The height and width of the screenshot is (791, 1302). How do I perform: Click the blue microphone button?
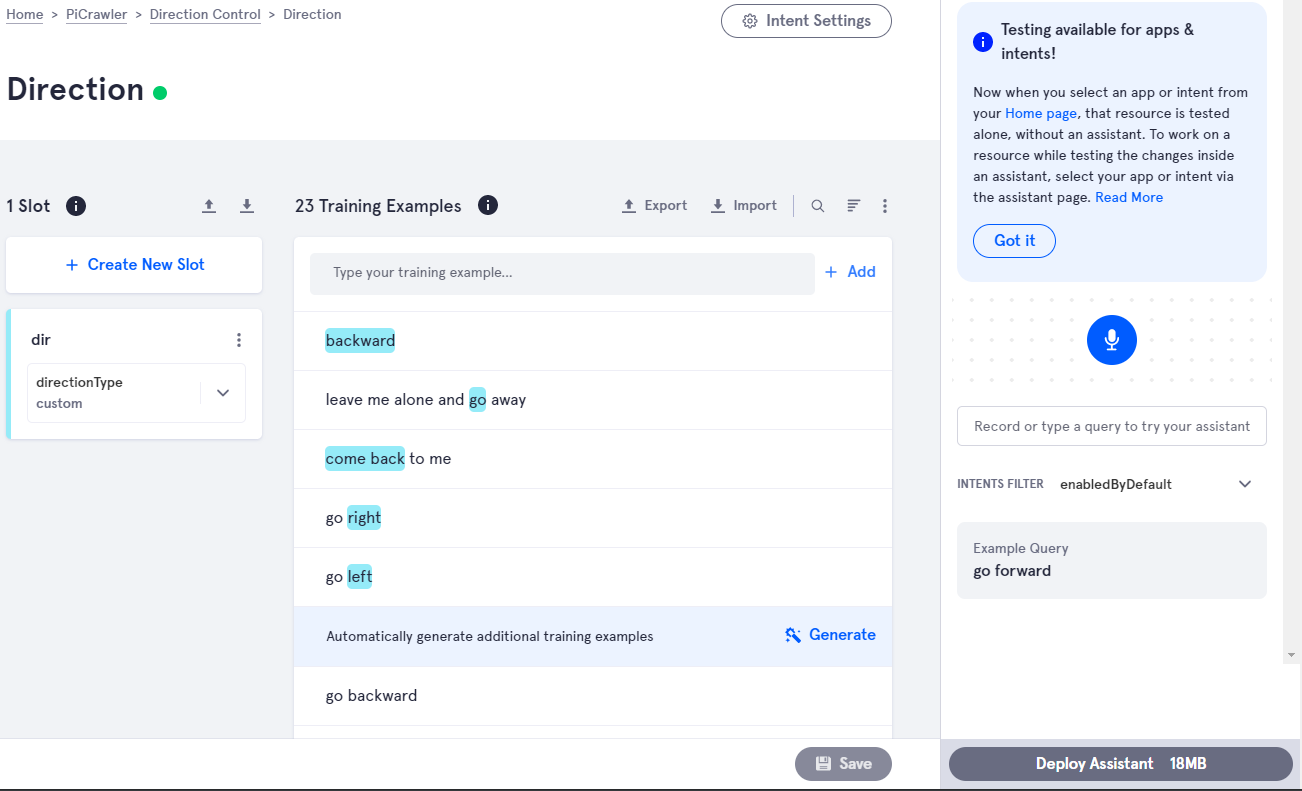pyautogui.click(x=1112, y=340)
